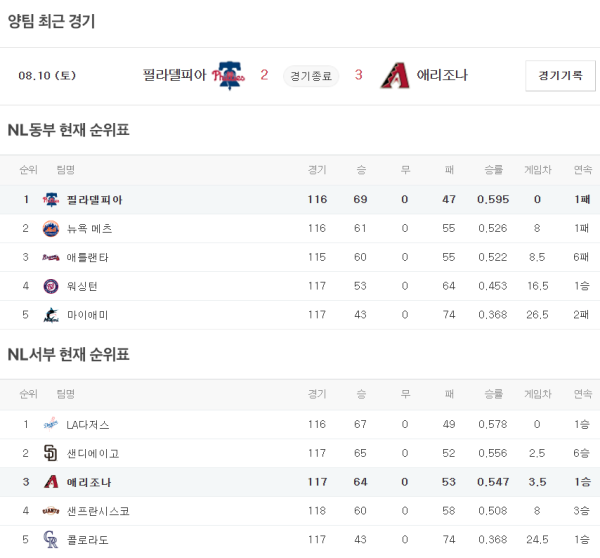Click the San Francisco Giants team logo
Screen dimensions: 600x558
[x=51, y=511]
